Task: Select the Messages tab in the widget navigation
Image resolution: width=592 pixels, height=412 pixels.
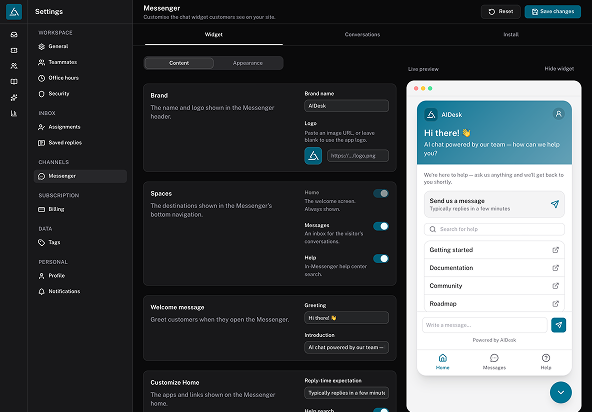Action: pos(494,362)
